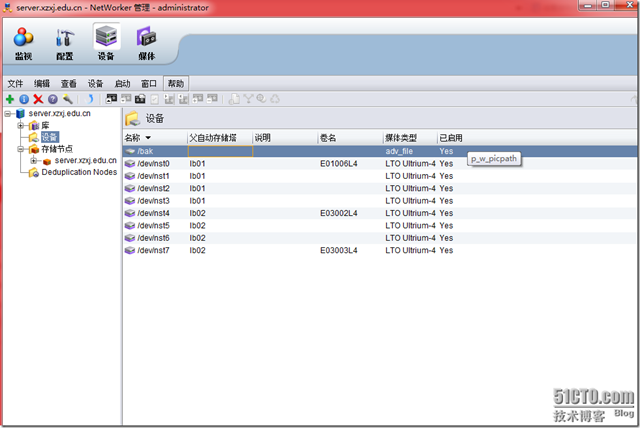Open the 监视 (Monitoring) view
The image size is (640, 428).
pos(23,43)
